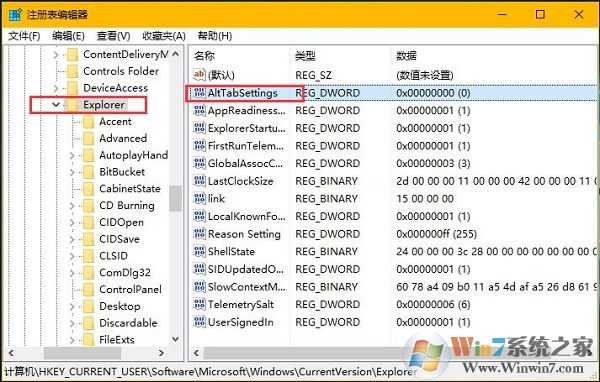Click the Registry Editor title bar icon
Screen dimensions: 600x382
tap(15, 15)
